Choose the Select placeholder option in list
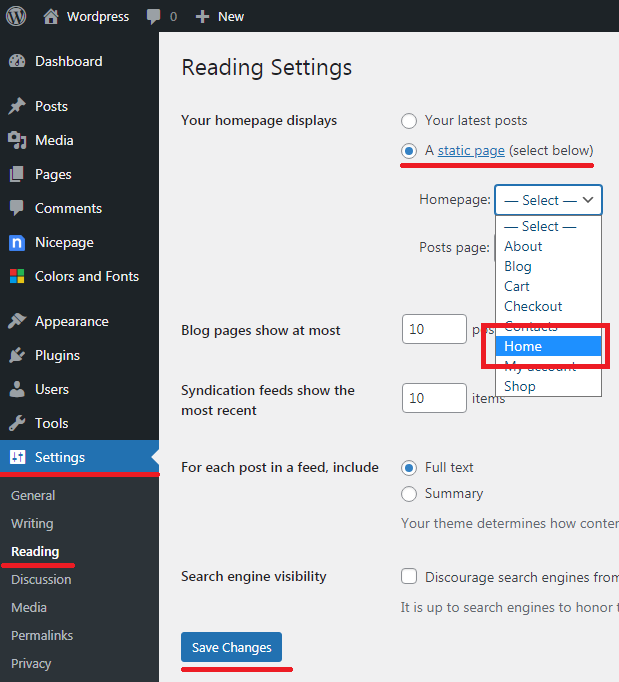Screen dimensions: 619x682 tap(549, 226)
